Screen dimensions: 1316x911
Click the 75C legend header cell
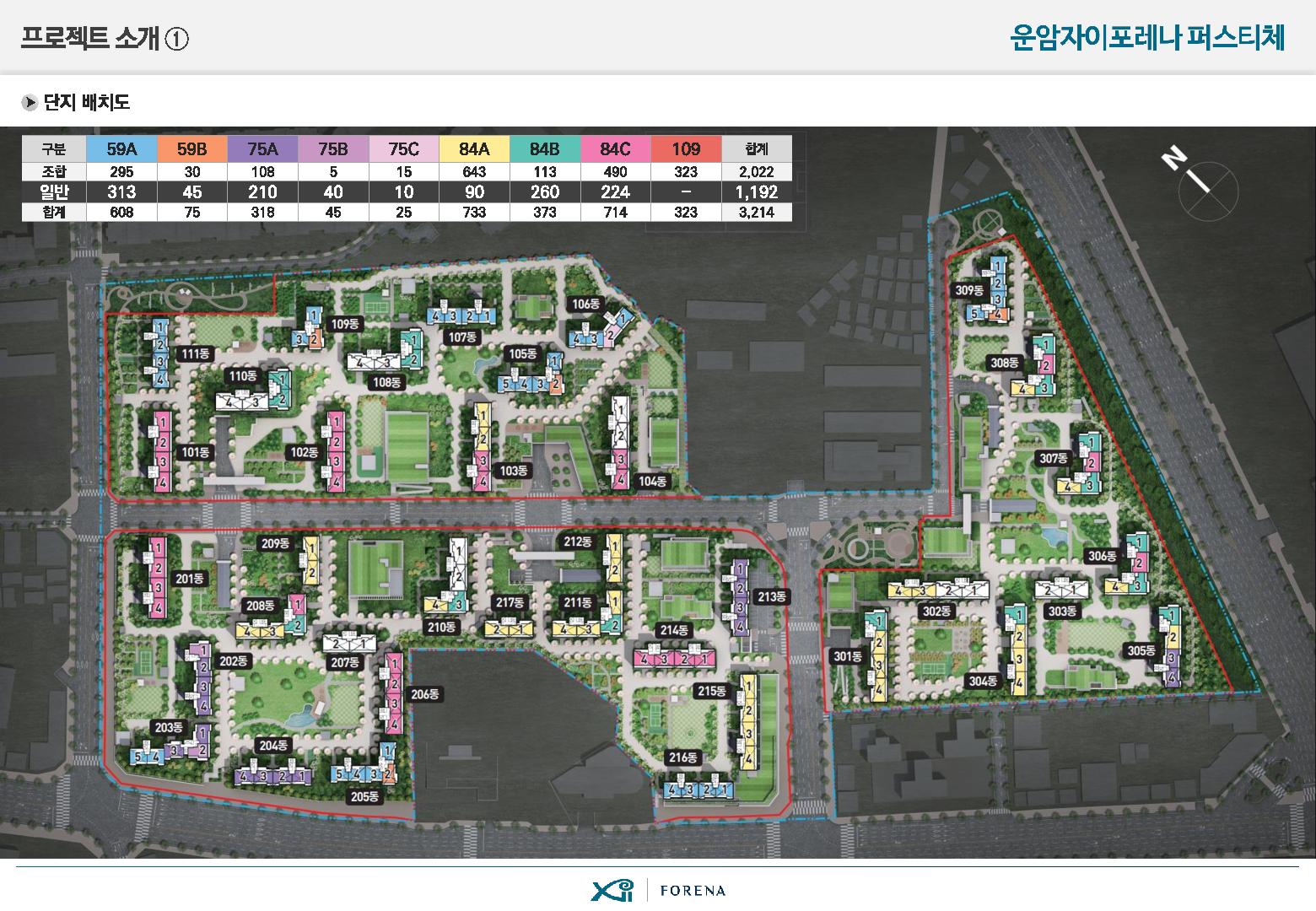pos(404,149)
